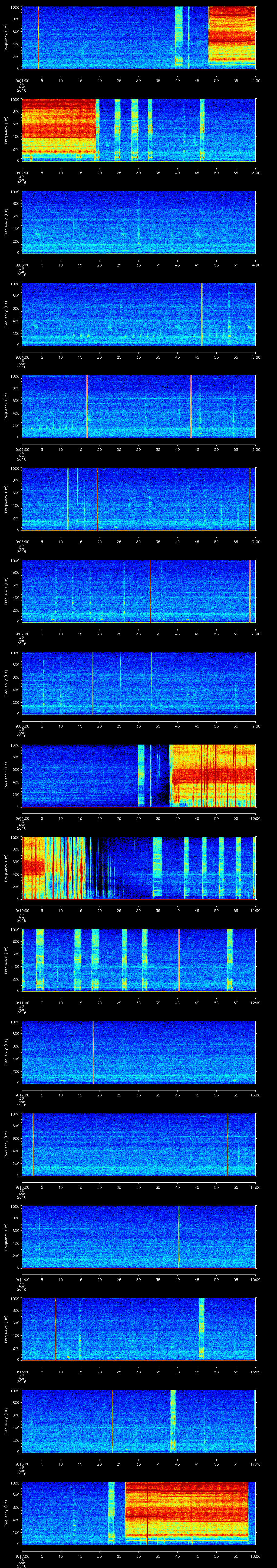
Task: Click Frequency (Hz) axis label of 9:01:00 panel
Action: pos(6,38)
